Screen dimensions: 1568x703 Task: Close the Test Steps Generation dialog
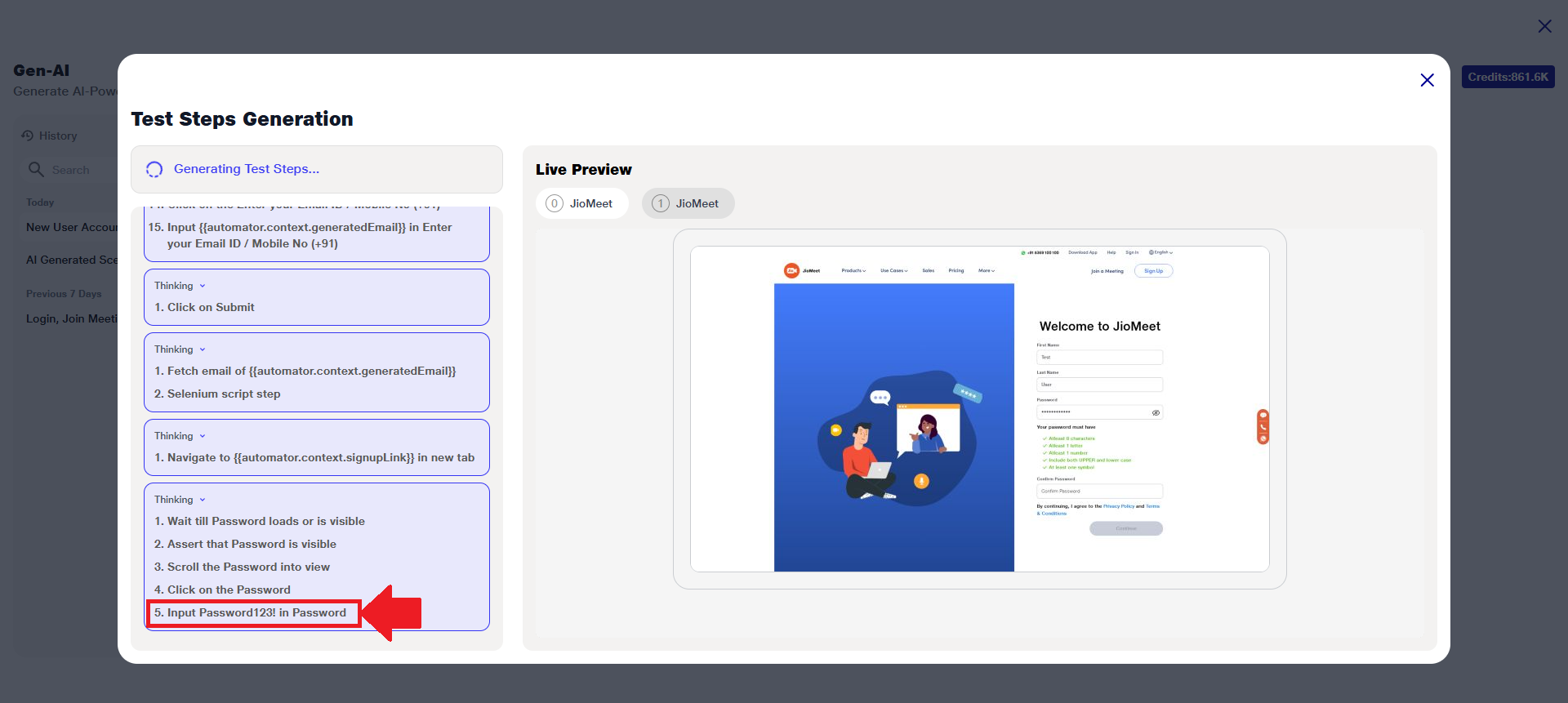pos(1427,80)
